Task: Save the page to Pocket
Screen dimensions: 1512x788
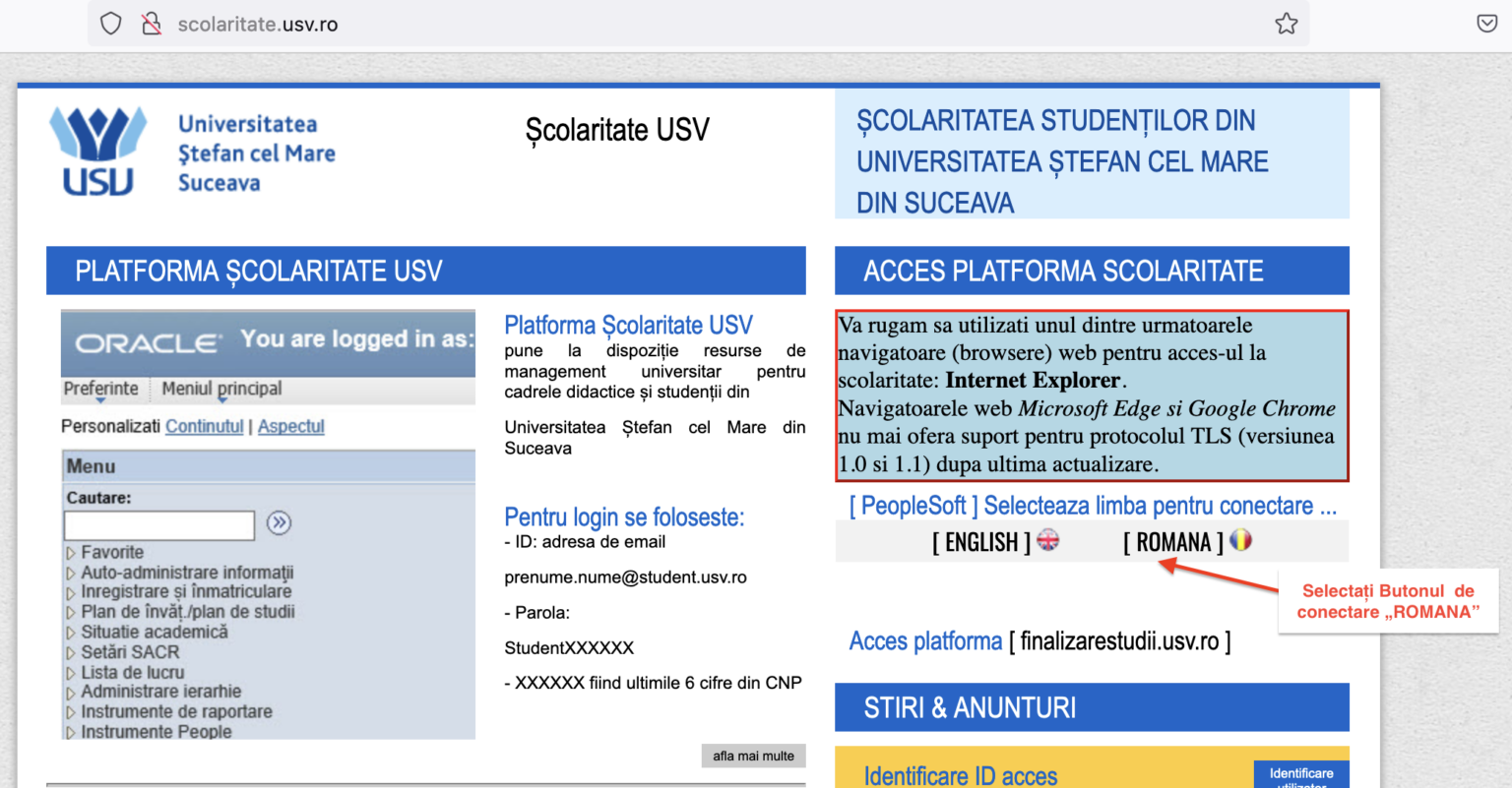Action: (x=1486, y=22)
